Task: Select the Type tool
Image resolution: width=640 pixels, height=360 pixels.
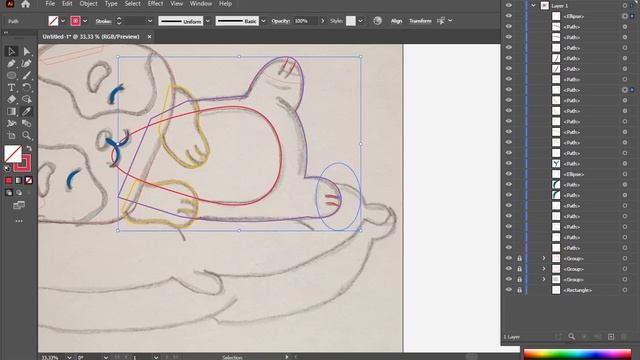Action: coord(11,87)
